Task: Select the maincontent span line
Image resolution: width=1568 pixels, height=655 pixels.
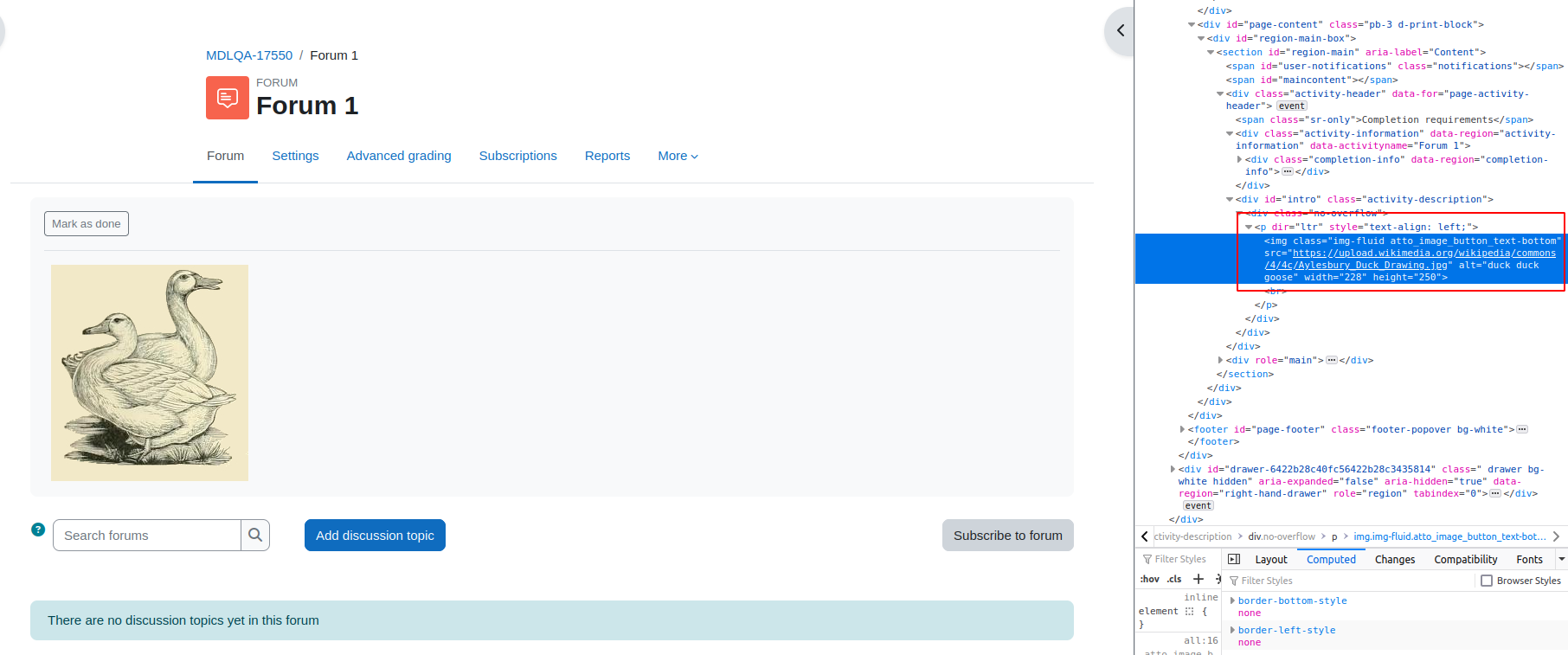Action: tap(1311, 80)
